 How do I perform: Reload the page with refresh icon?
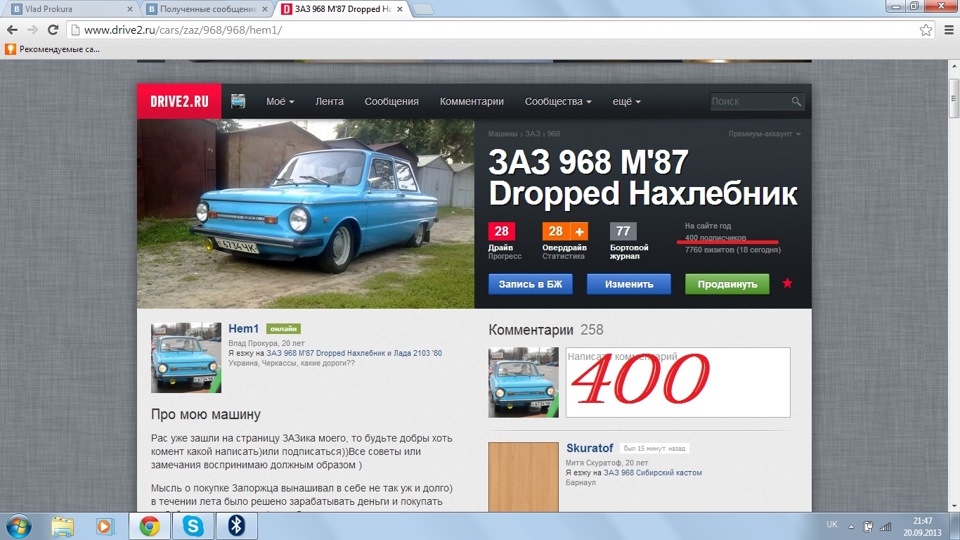coord(53,29)
